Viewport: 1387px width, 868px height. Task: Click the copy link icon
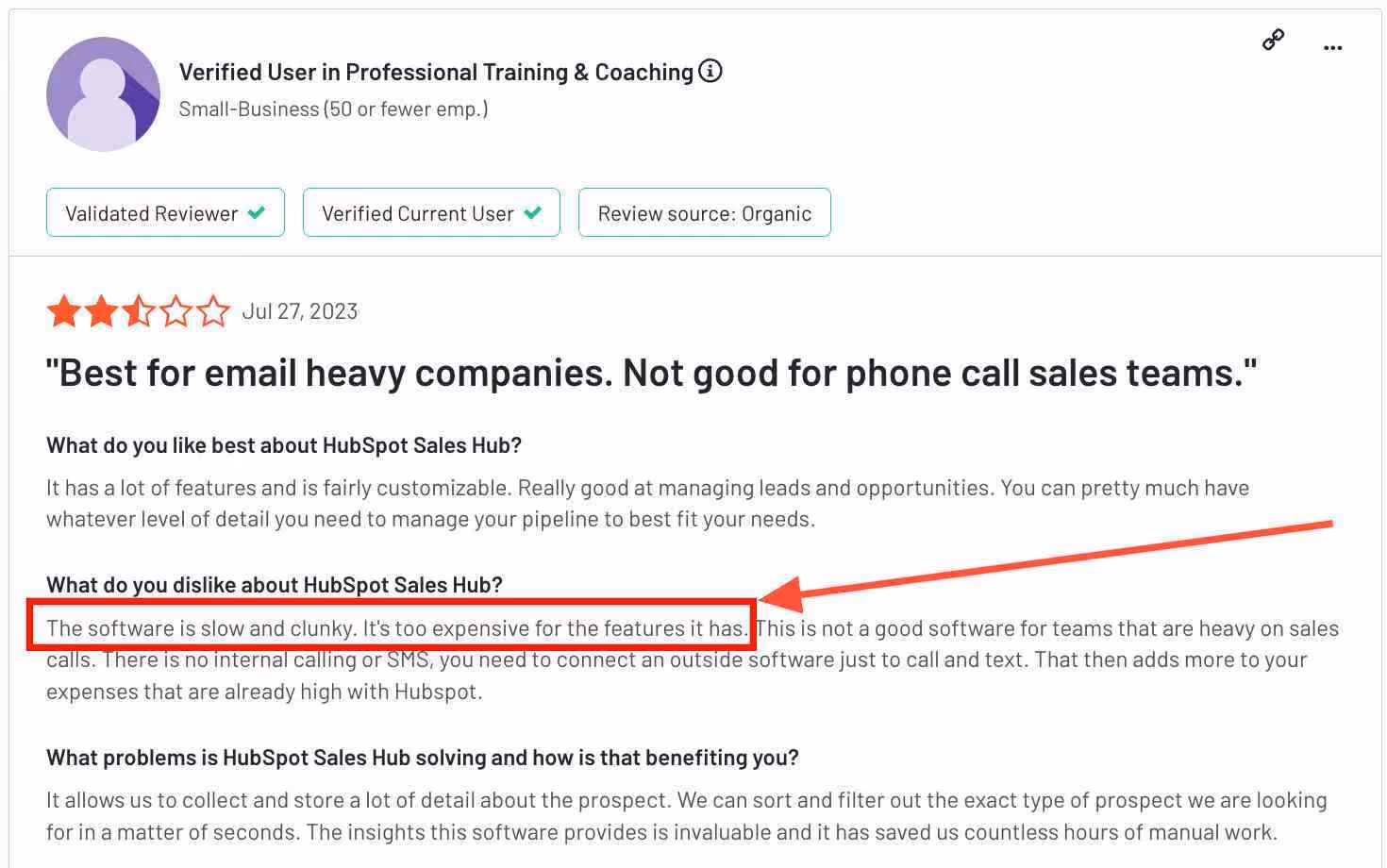[x=1272, y=42]
